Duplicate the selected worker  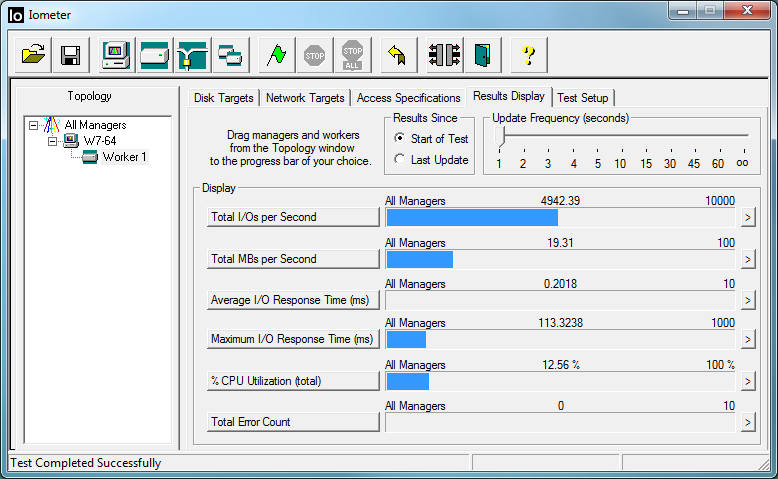230,55
